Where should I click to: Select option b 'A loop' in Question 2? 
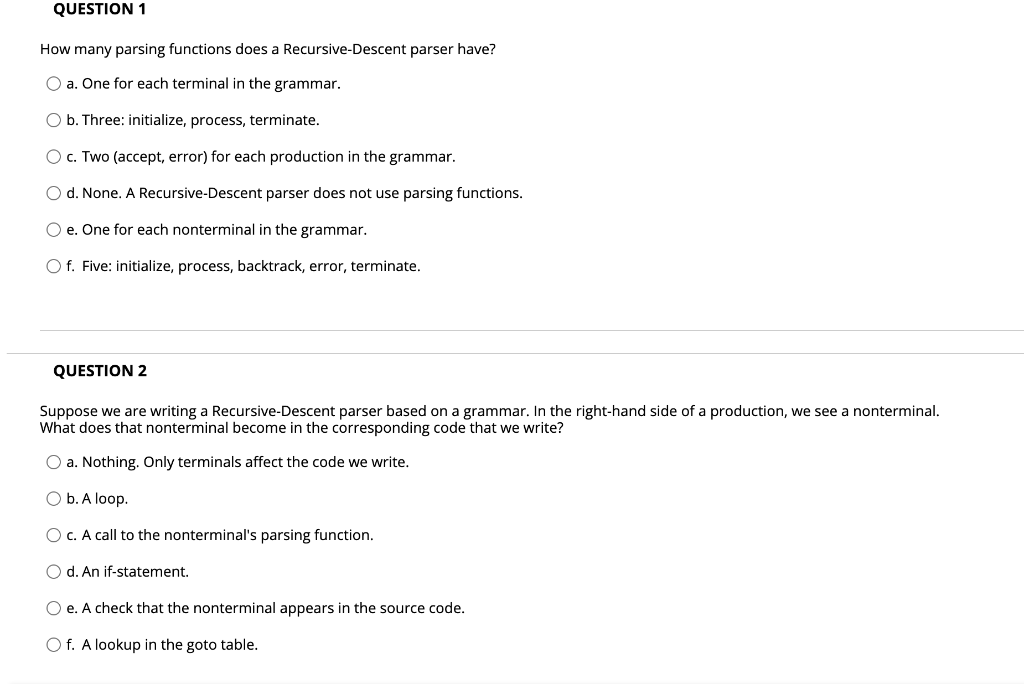[x=54, y=498]
